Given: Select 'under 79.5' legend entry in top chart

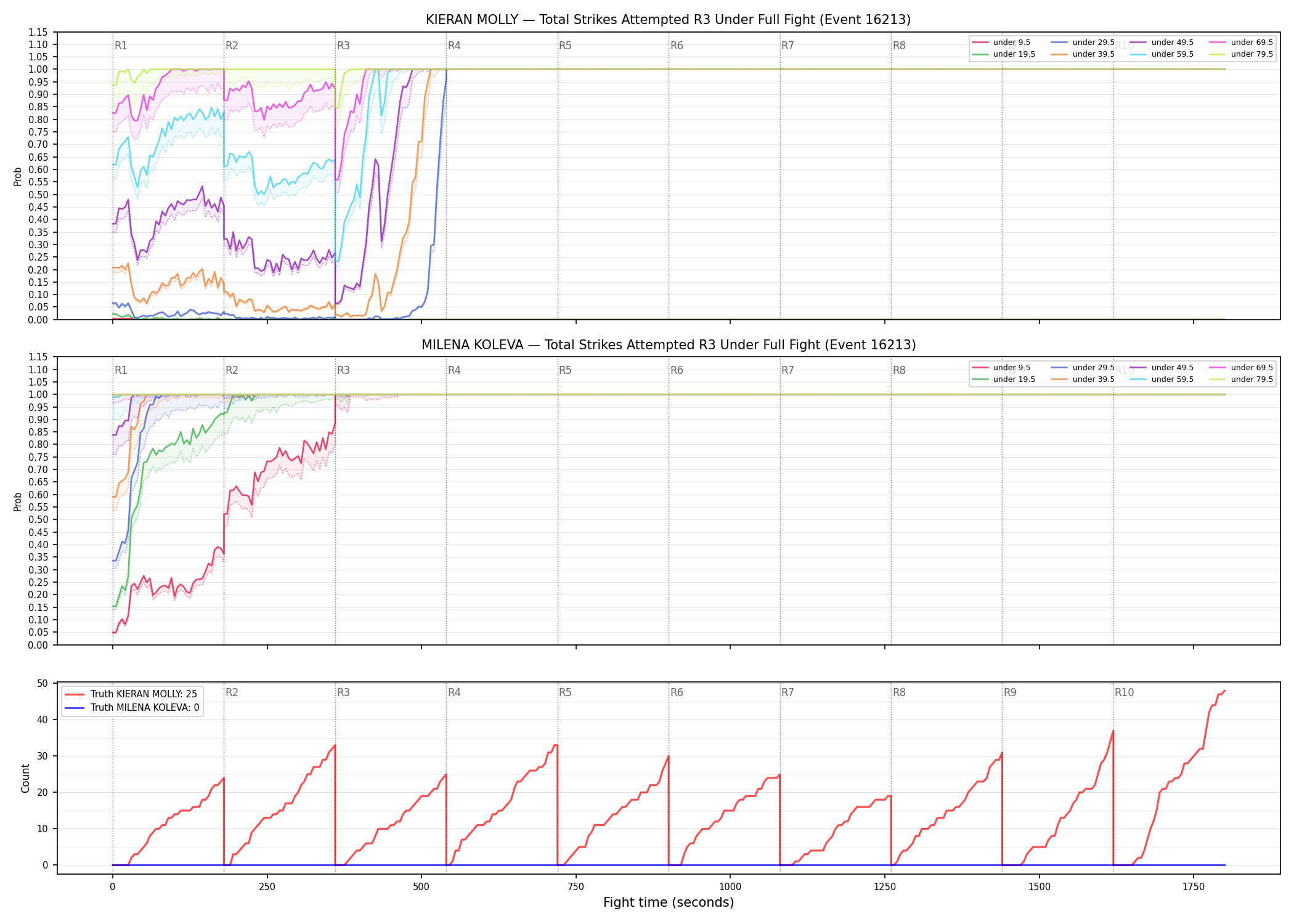Looking at the screenshot, I should (1241, 54).
